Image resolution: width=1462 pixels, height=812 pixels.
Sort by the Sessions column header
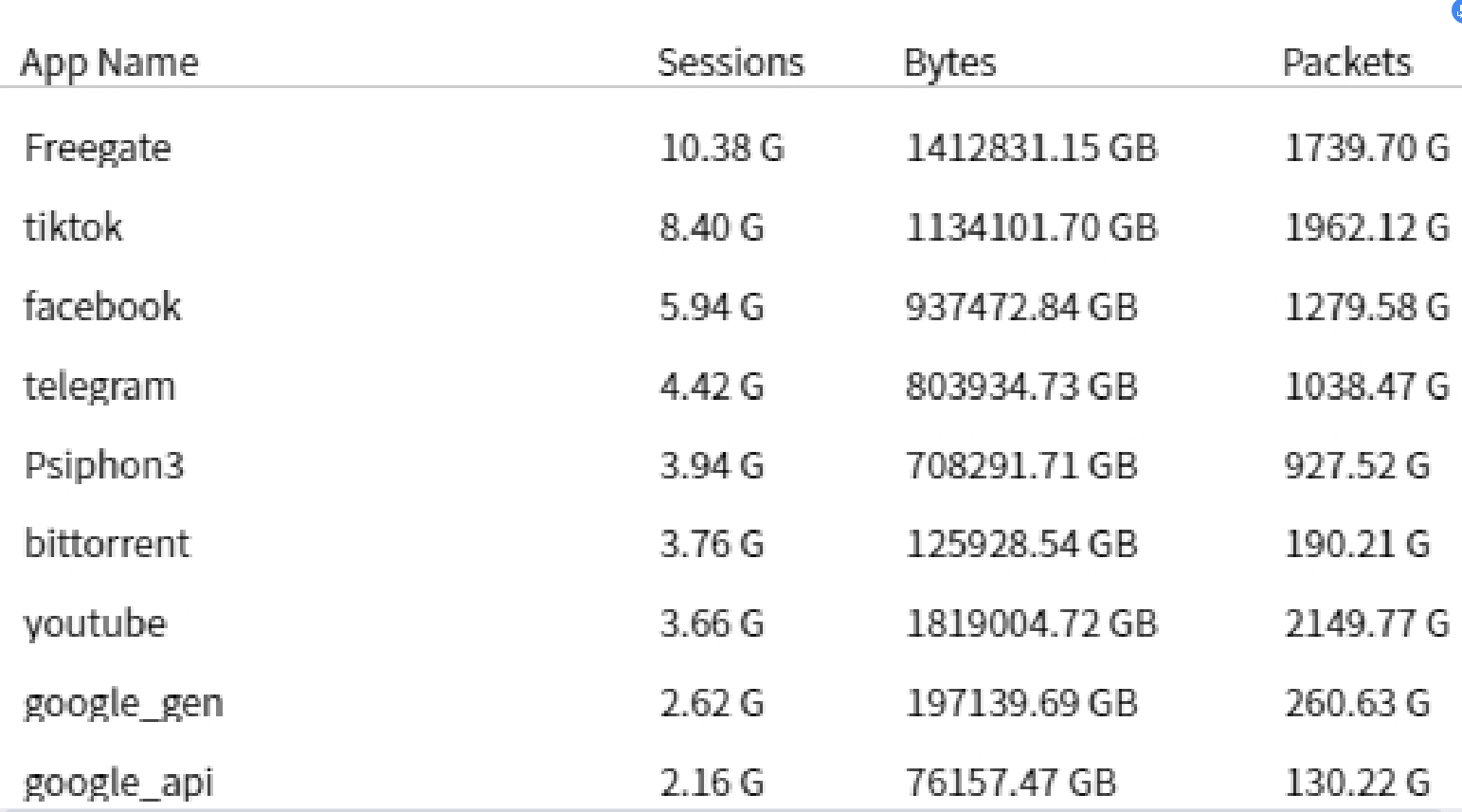[731, 63]
